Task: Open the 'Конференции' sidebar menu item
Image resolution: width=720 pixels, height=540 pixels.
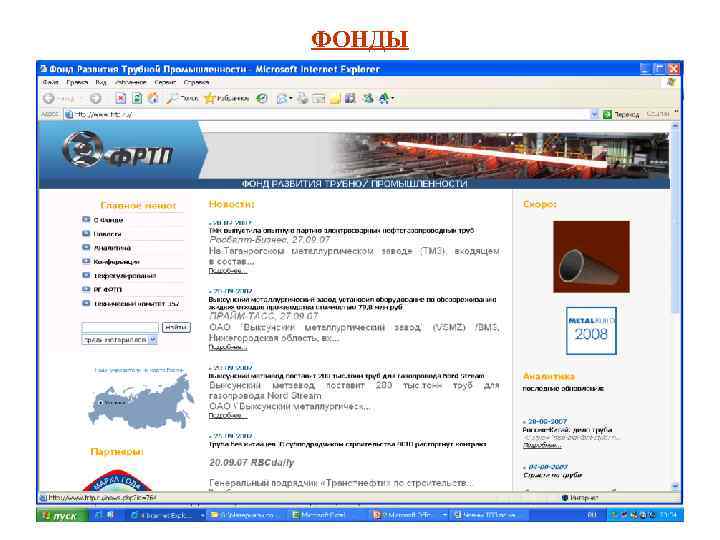Action: click(x=116, y=262)
